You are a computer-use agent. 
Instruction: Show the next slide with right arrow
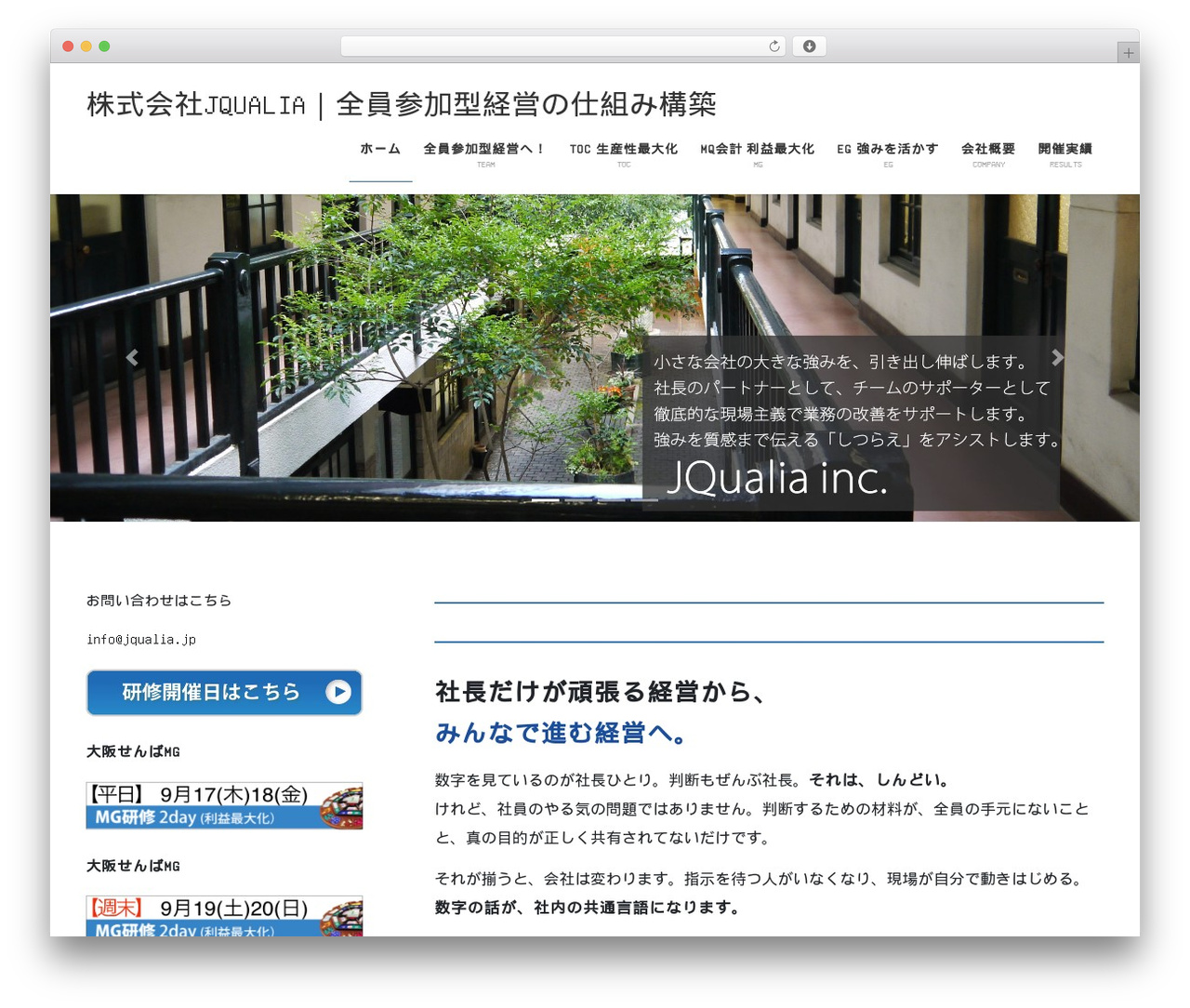(x=1057, y=358)
